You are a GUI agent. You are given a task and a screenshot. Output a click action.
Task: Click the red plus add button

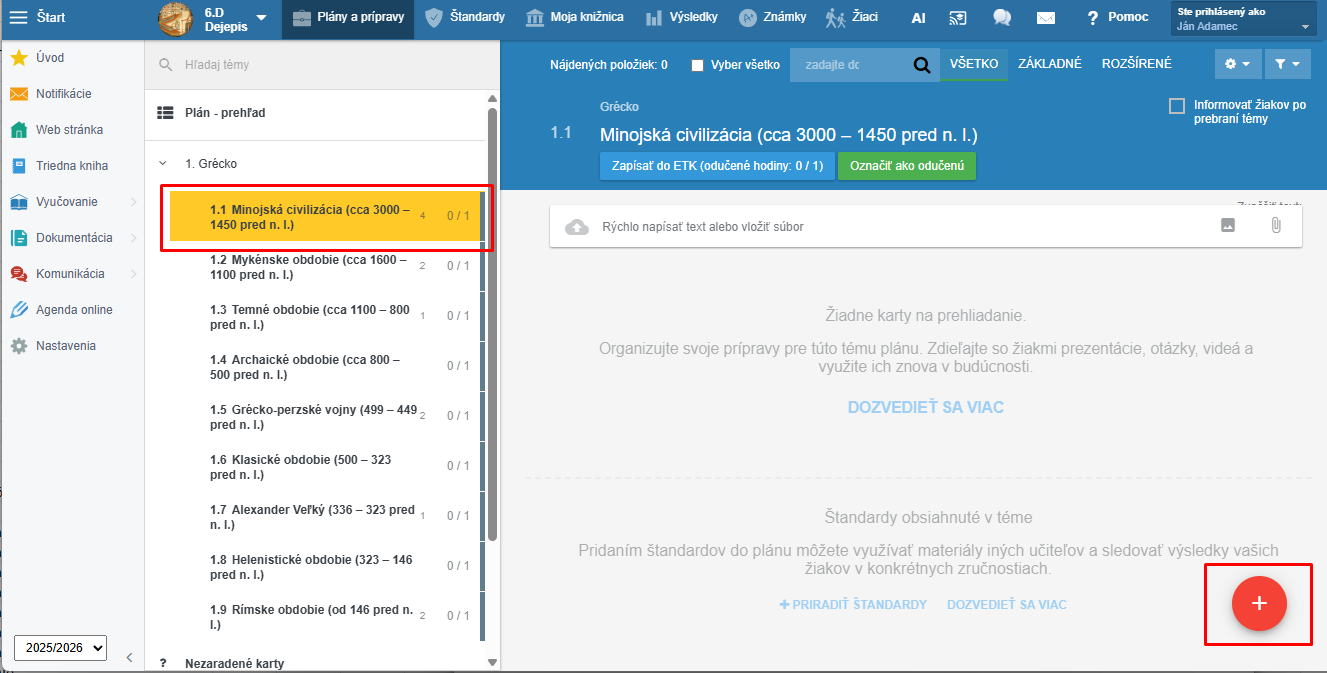pos(1259,603)
